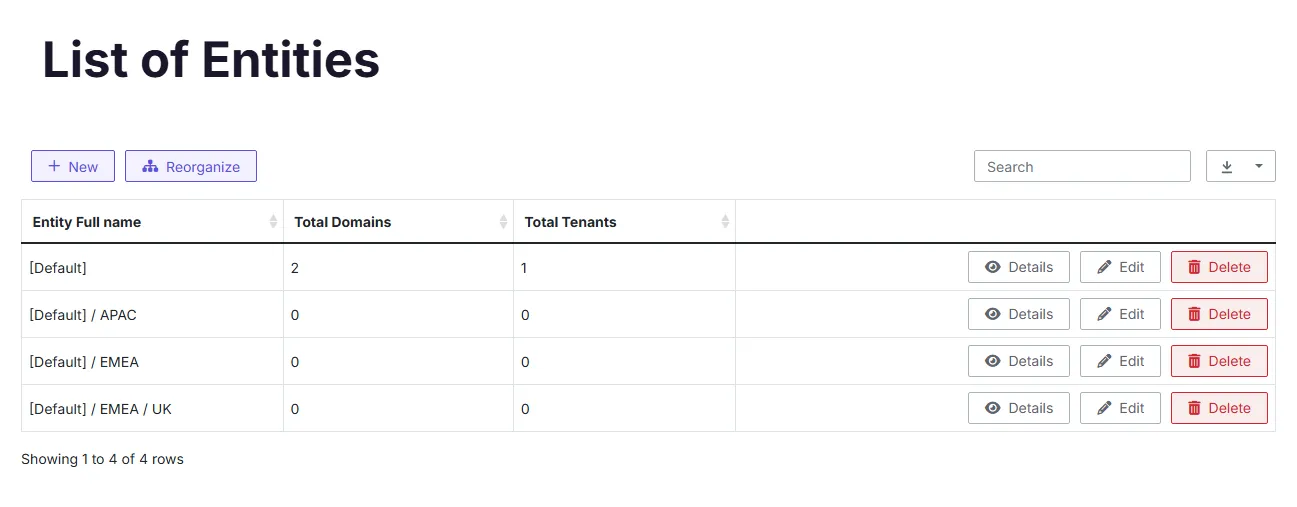Edit the [Default] entity
This screenshot has width=1297, height=507.
(x=1120, y=267)
